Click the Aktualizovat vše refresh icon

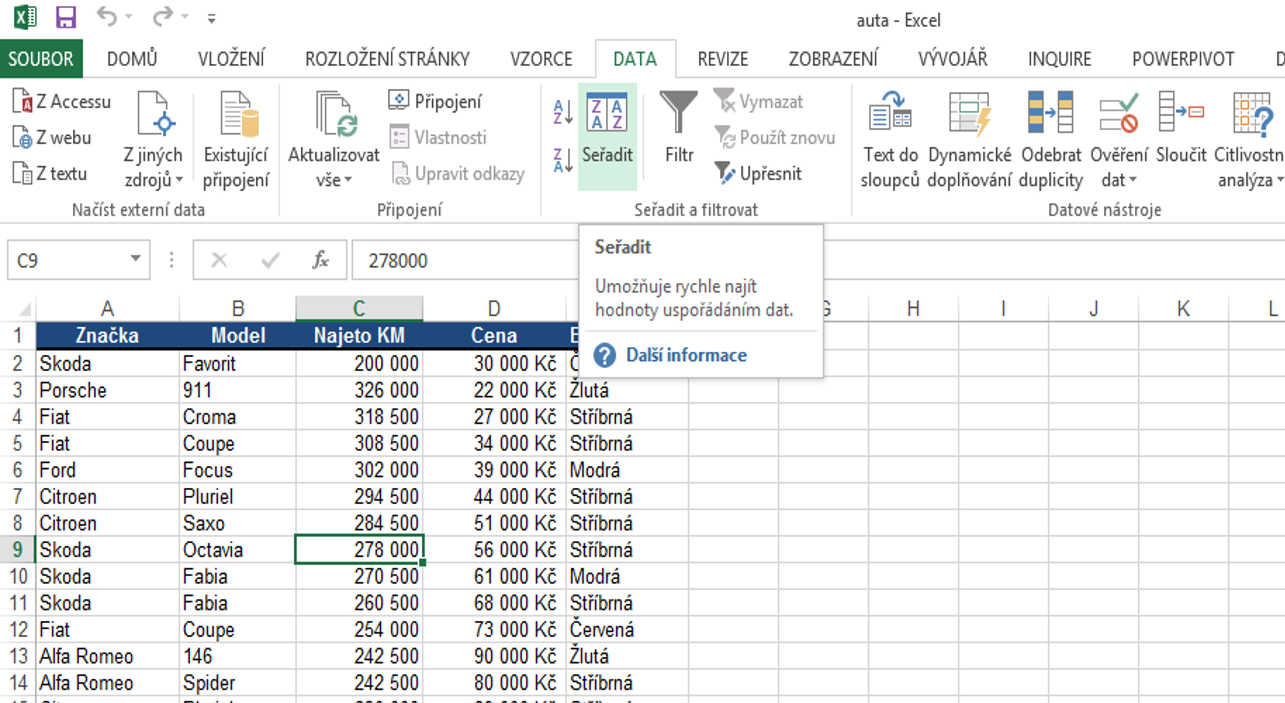[335, 114]
